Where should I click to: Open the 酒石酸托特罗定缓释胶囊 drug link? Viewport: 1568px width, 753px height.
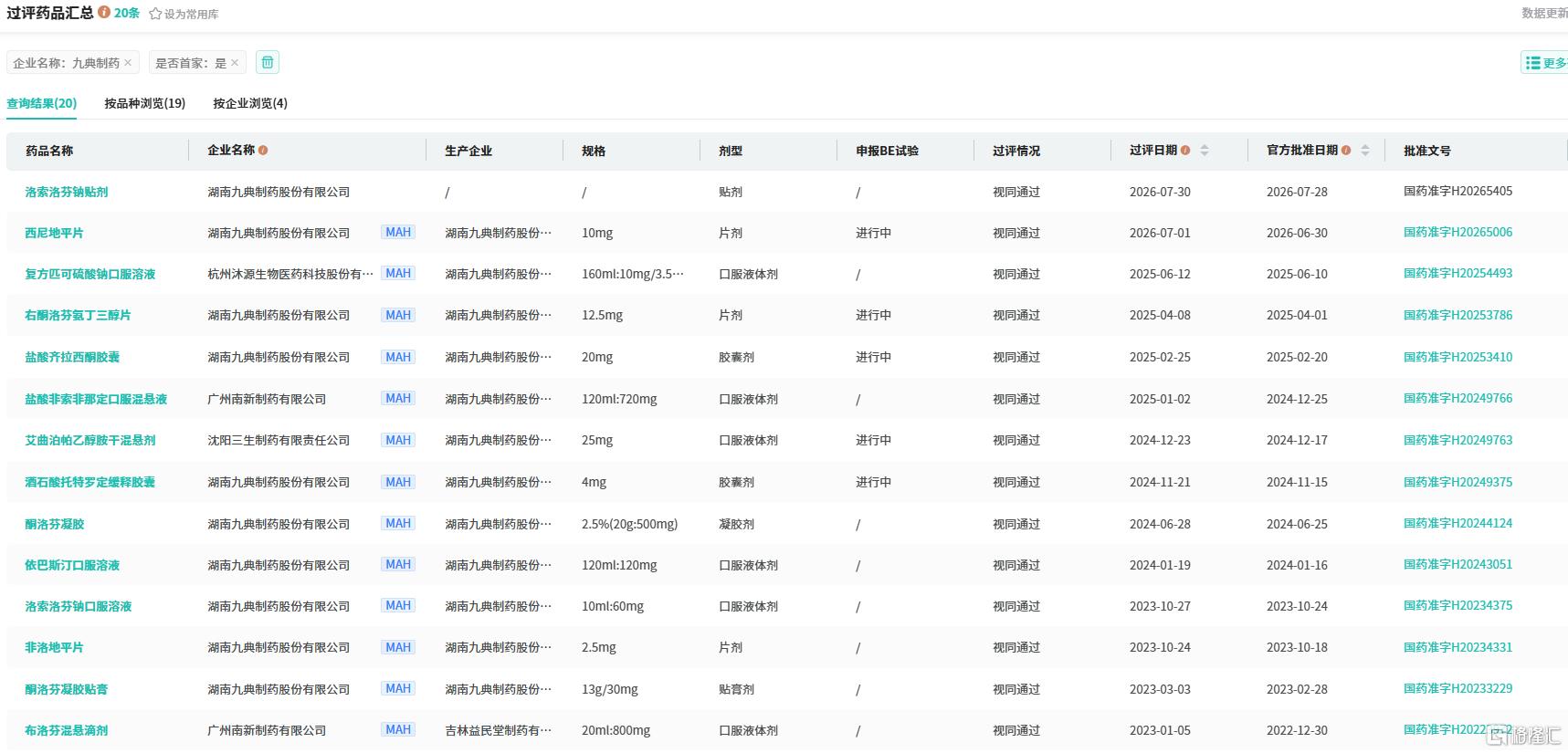point(90,482)
